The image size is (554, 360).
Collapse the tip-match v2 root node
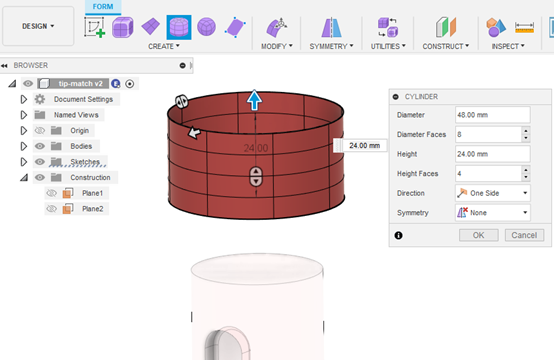click(x=12, y=84)
